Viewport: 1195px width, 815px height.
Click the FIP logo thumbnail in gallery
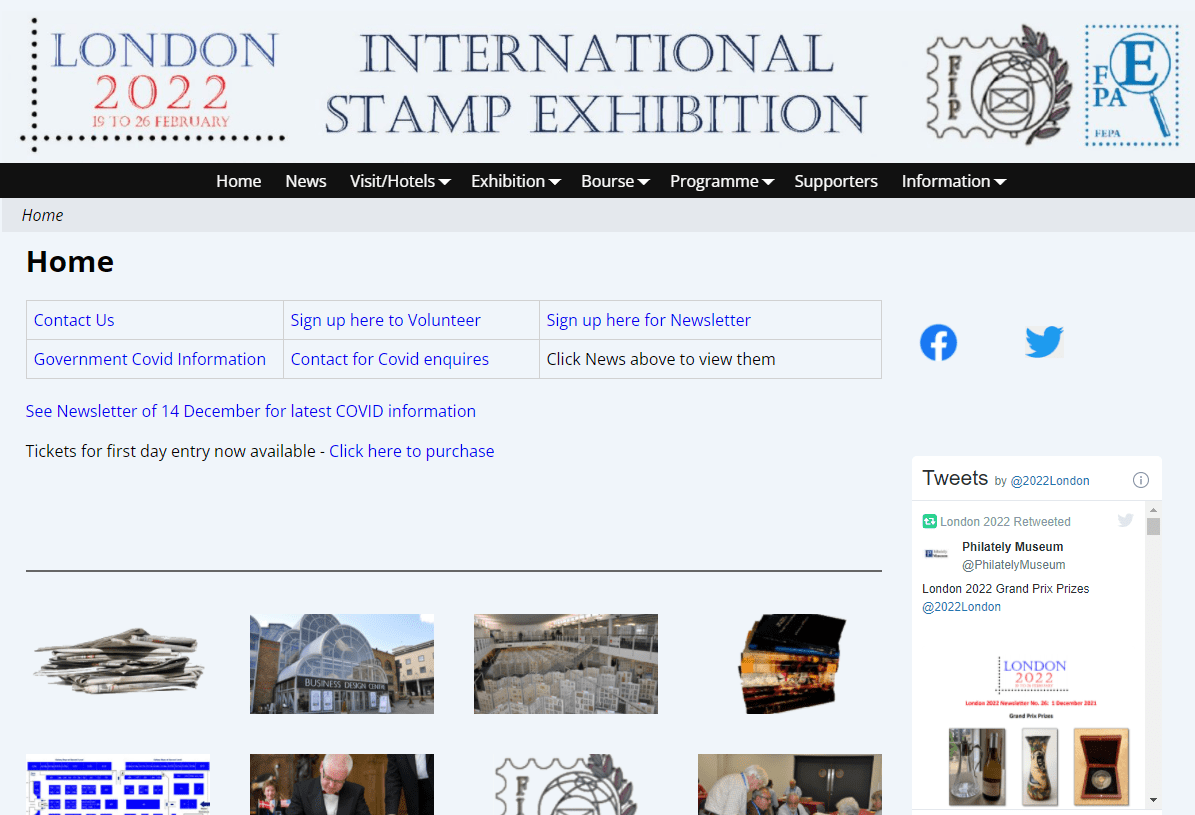pos(565,785)
